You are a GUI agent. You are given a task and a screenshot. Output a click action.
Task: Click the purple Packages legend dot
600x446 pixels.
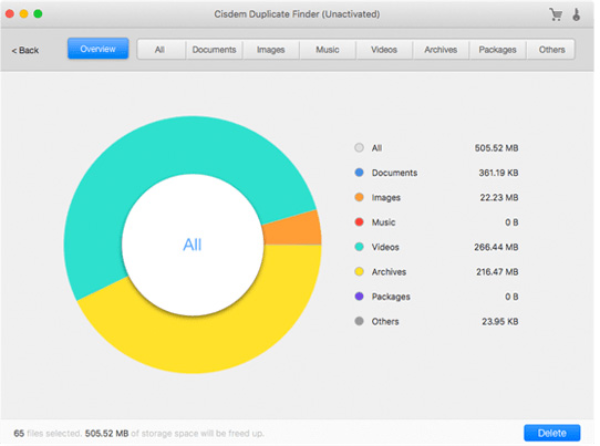[358, 297]
